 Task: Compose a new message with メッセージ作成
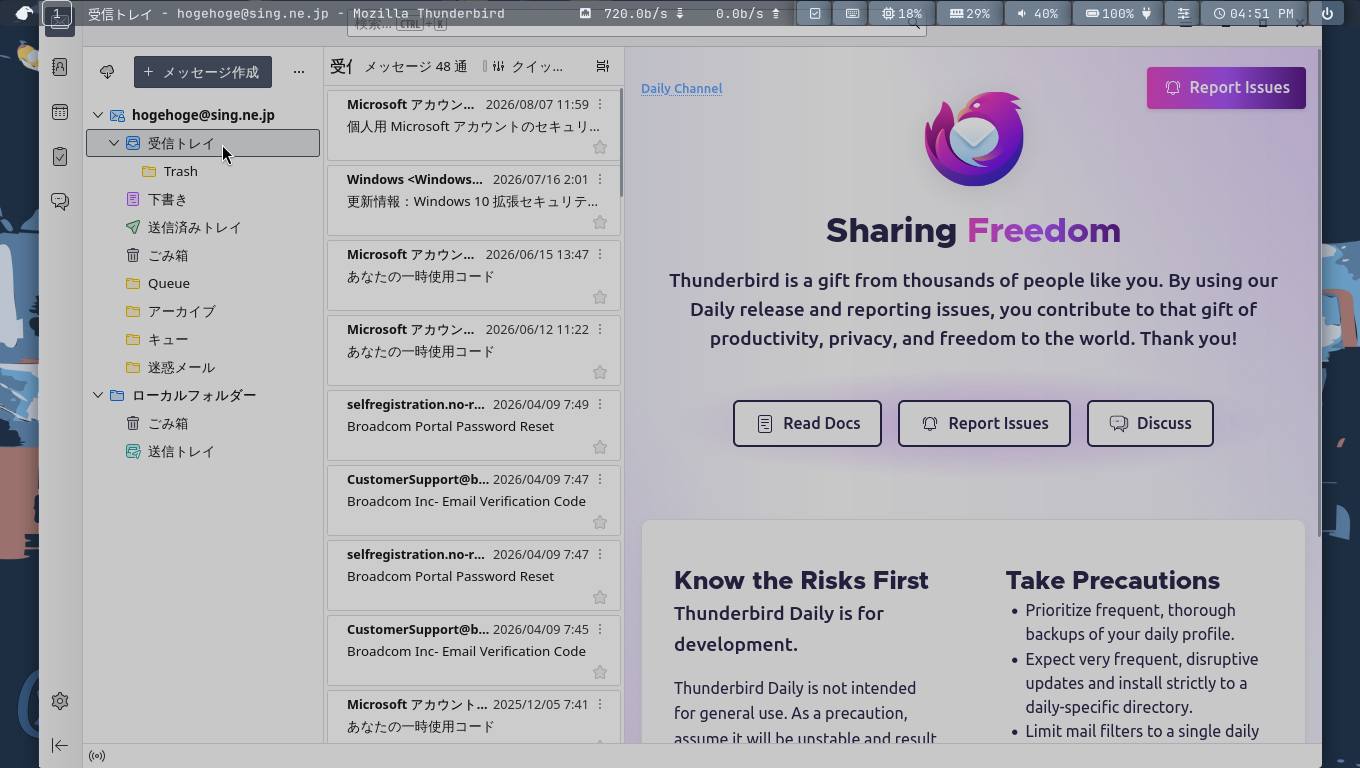point(203,72)
